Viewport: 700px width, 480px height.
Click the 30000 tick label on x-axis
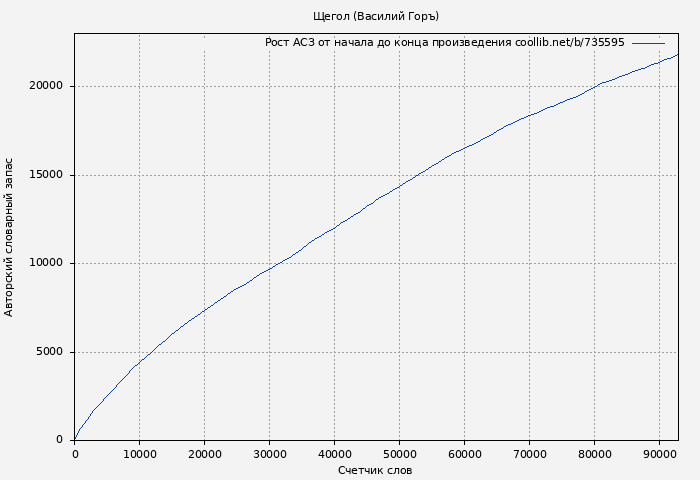[x=269, y=454]
